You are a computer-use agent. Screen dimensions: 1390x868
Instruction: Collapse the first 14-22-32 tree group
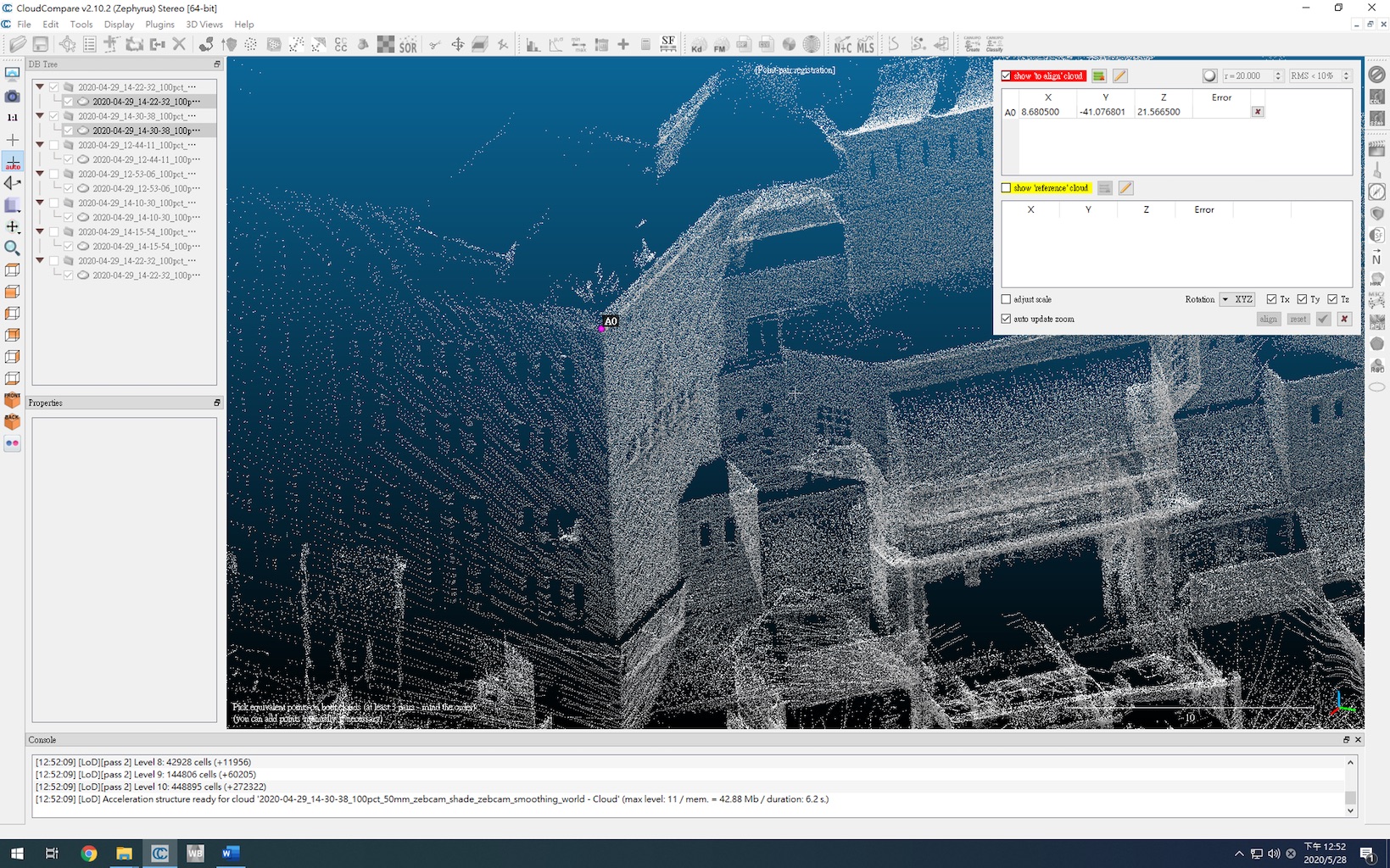point(40,86)
